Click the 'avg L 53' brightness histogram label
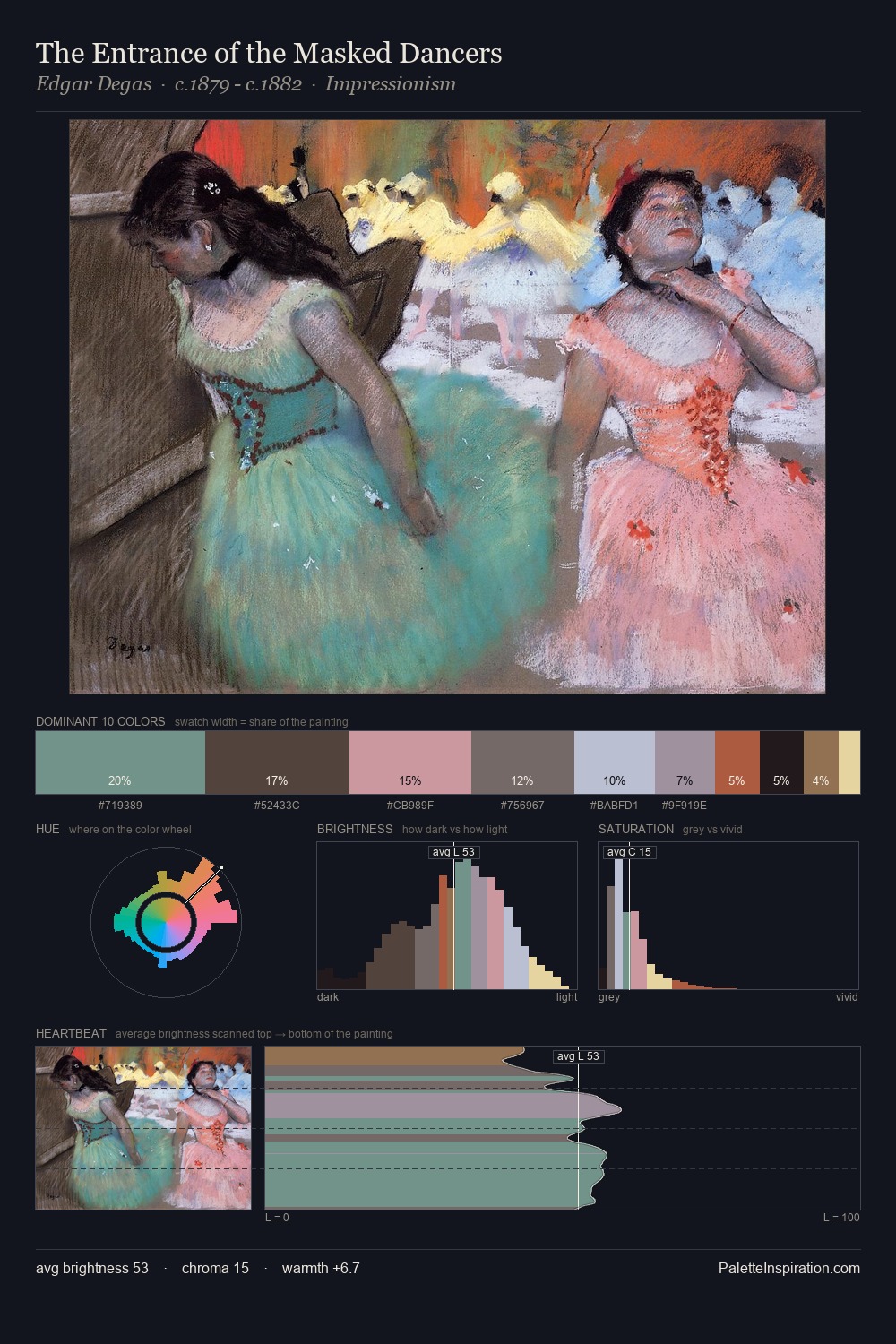Viewport: 896px width, 1344px height. point(453,852)
